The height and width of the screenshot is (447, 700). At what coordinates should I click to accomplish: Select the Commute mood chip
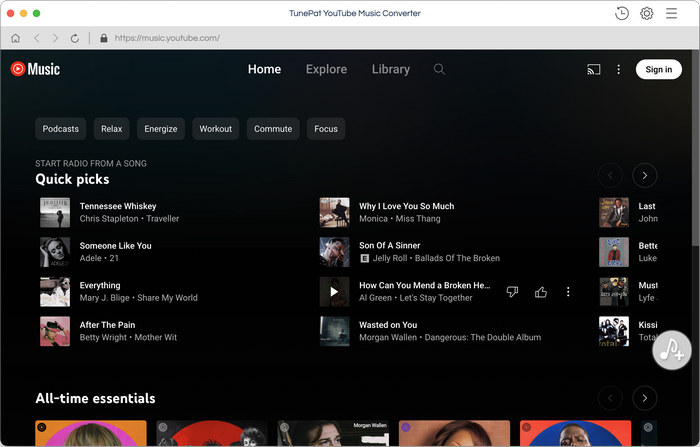pos(273,129)
